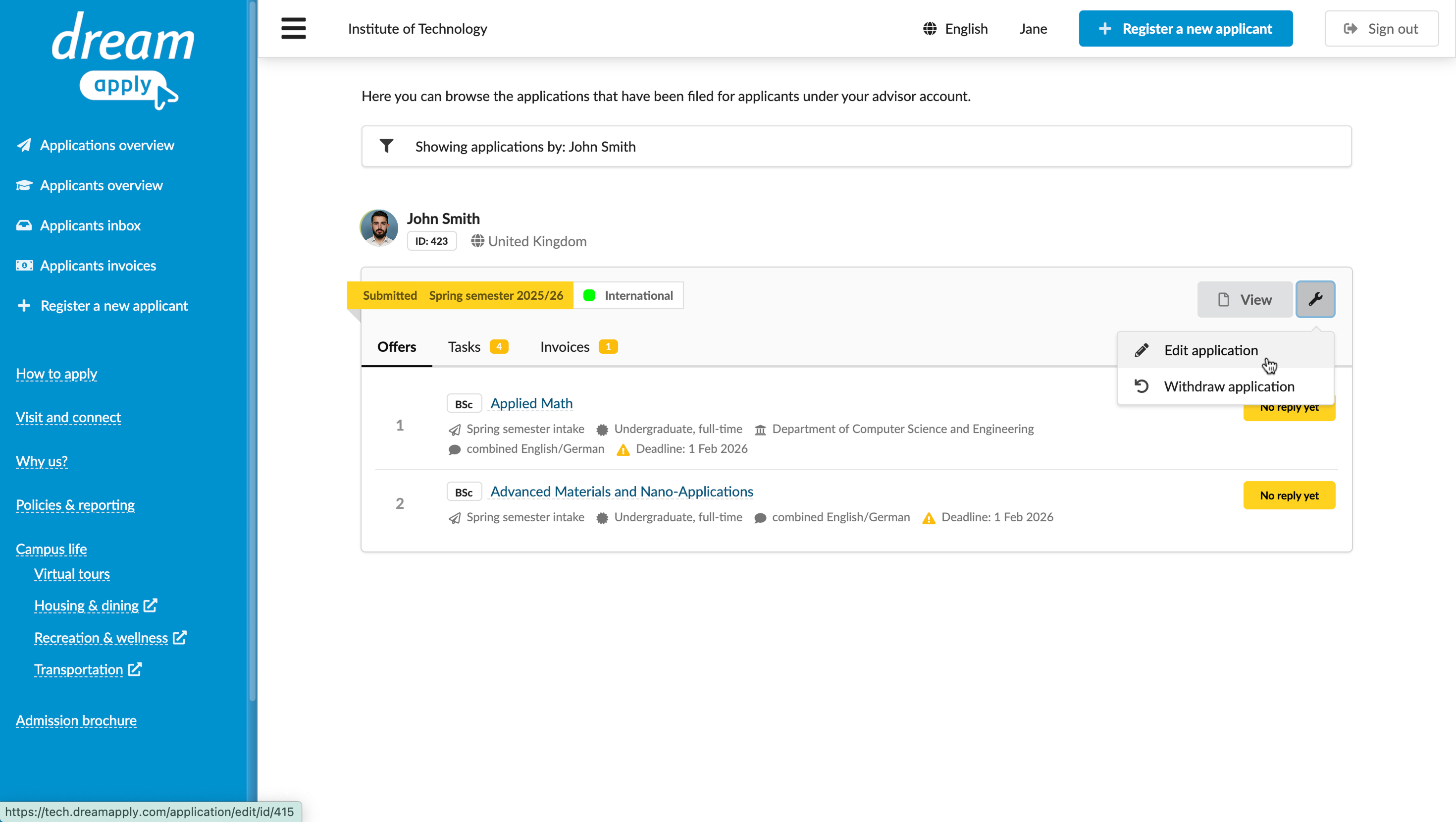Open the Transportation link
Viewport: 1456px width, 822px height.
click(x=79, y=669)
